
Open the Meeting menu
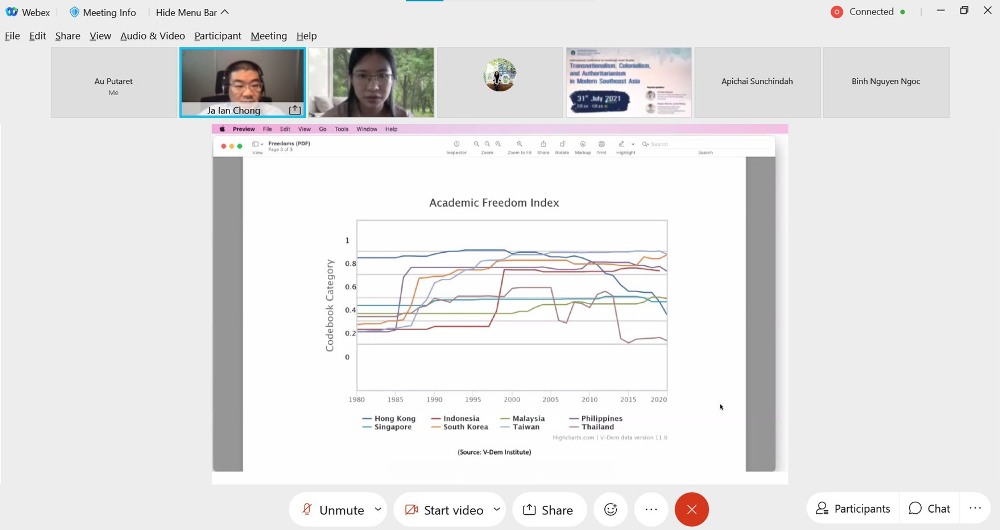point(268,36)
